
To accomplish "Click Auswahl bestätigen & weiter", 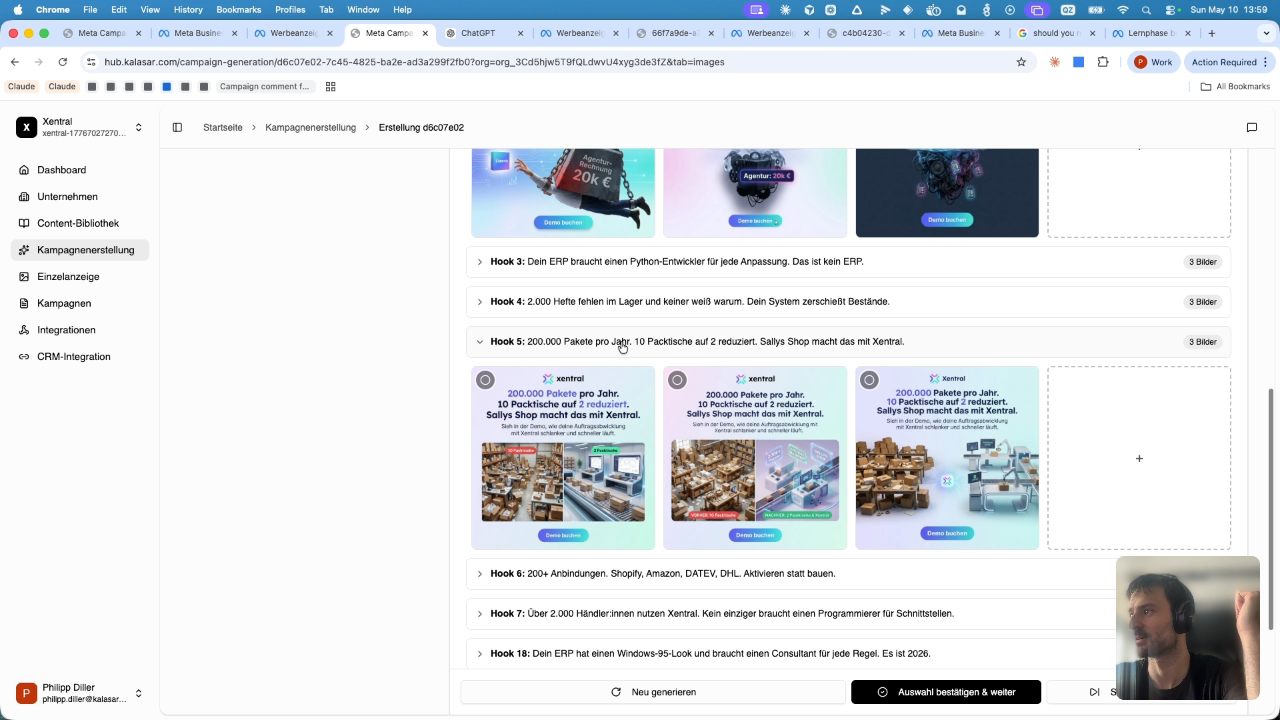I will (x=946, y=692).
